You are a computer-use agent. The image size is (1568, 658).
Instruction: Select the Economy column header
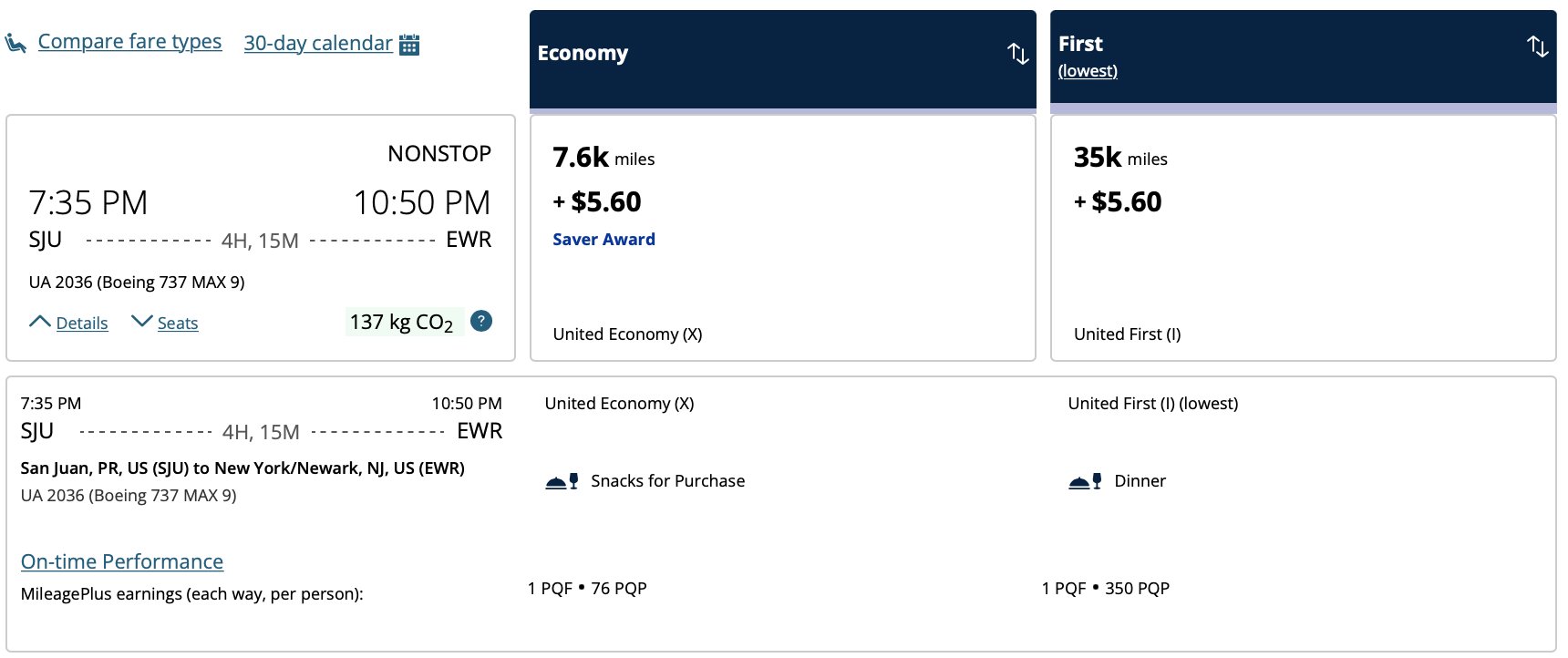[x=783, y=60]
